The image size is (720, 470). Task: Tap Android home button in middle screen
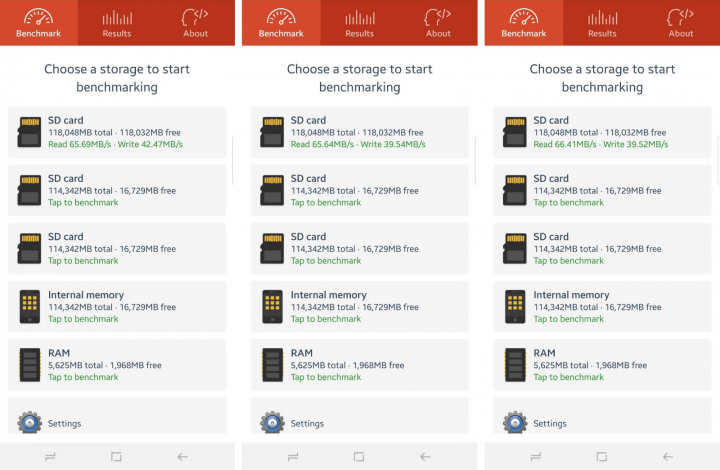[359, 457]
